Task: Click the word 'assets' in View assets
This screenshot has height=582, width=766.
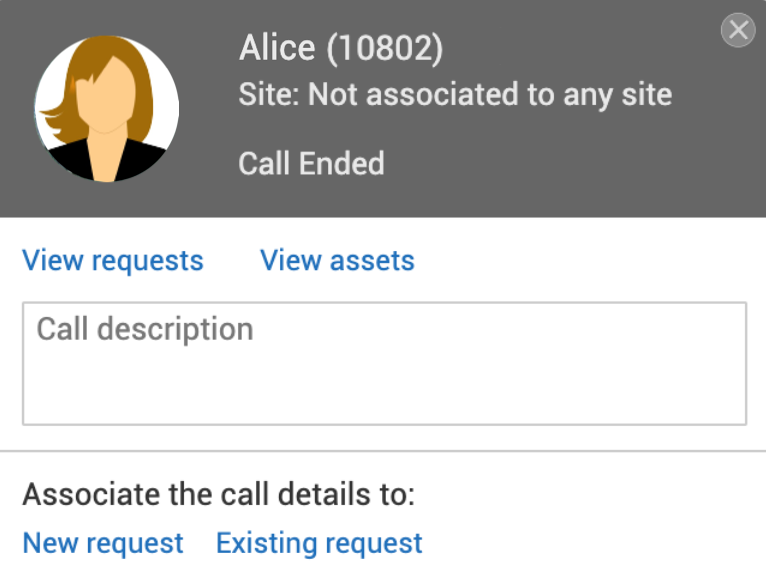Action: coord(372,261)
